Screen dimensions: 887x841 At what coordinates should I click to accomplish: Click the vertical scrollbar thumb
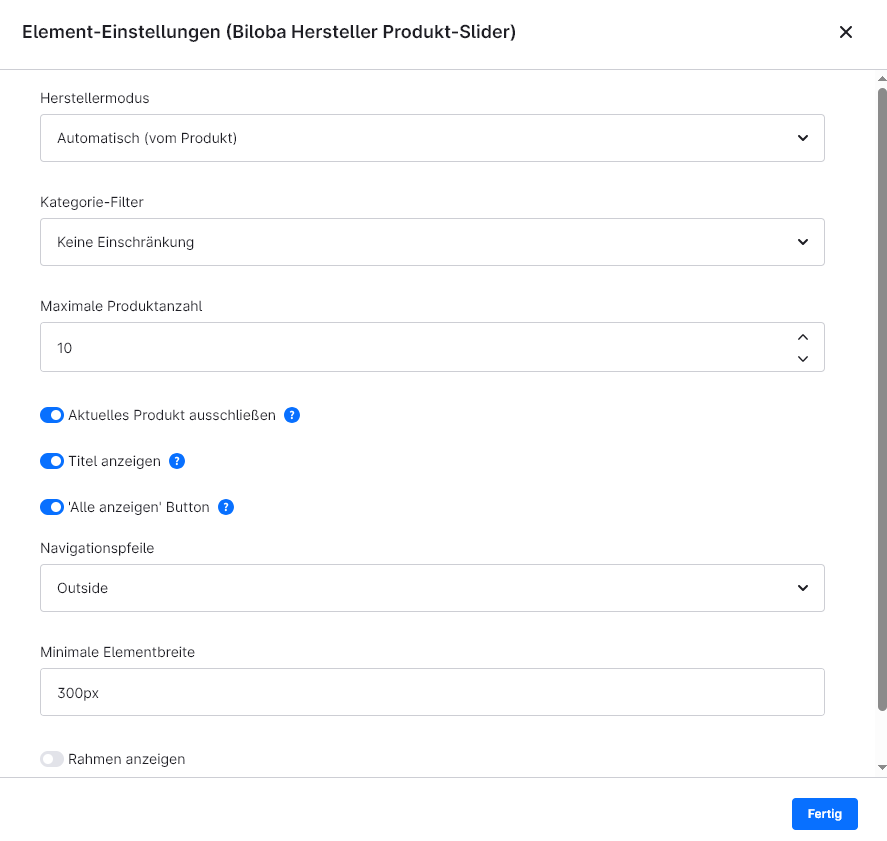click(881, 400)
